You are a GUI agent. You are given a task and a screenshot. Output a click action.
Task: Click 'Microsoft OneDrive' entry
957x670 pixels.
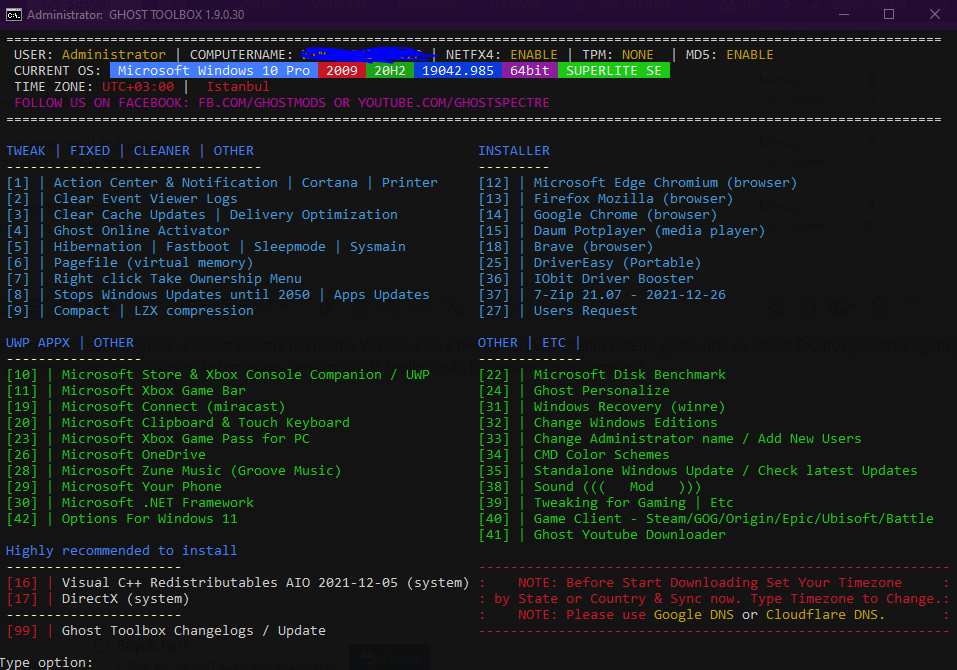(134, 454)
